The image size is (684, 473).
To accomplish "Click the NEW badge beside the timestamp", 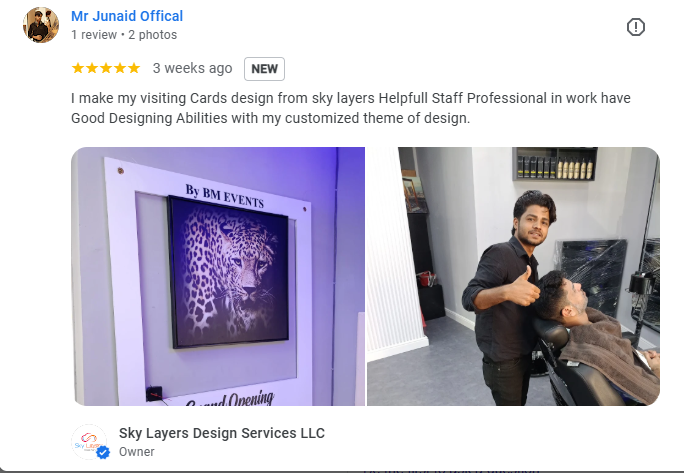I will pos(264,69).
